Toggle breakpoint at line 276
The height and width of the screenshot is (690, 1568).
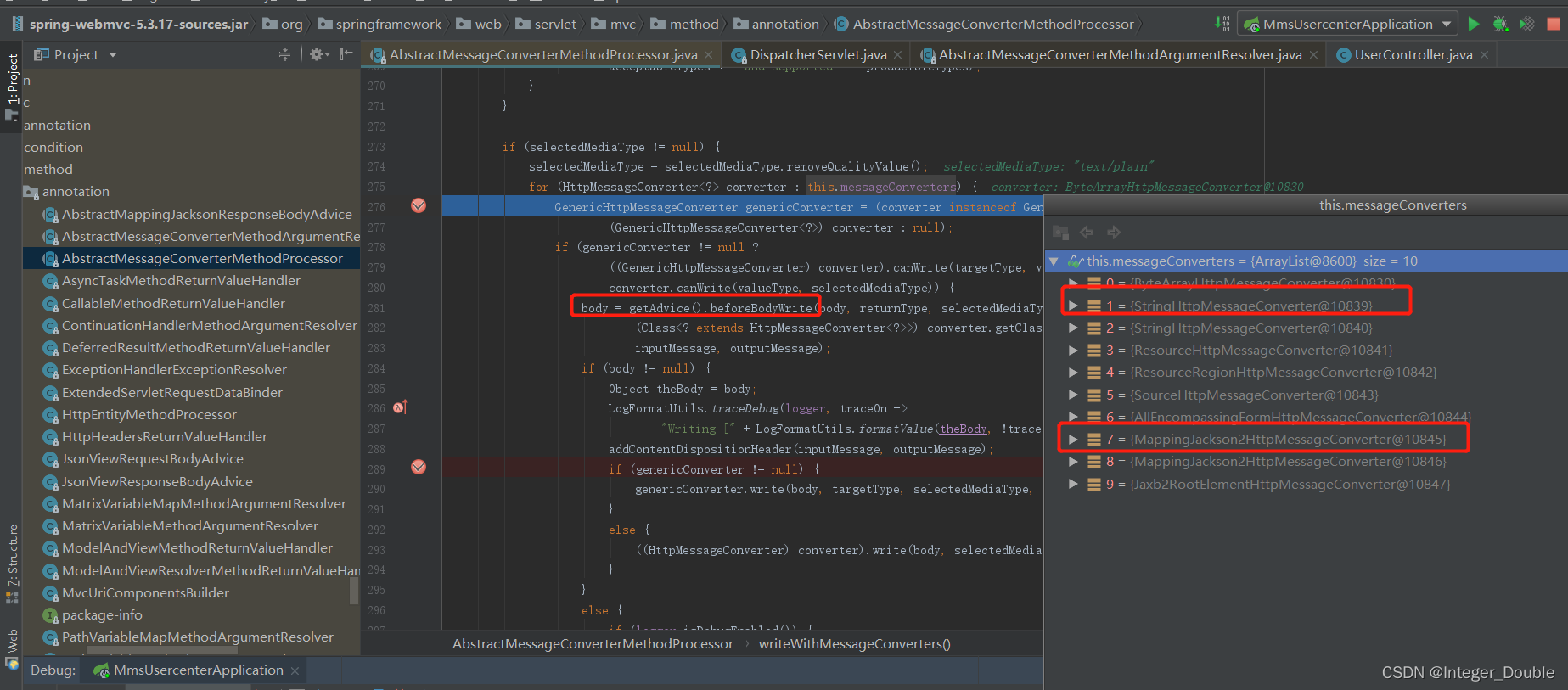419,205
